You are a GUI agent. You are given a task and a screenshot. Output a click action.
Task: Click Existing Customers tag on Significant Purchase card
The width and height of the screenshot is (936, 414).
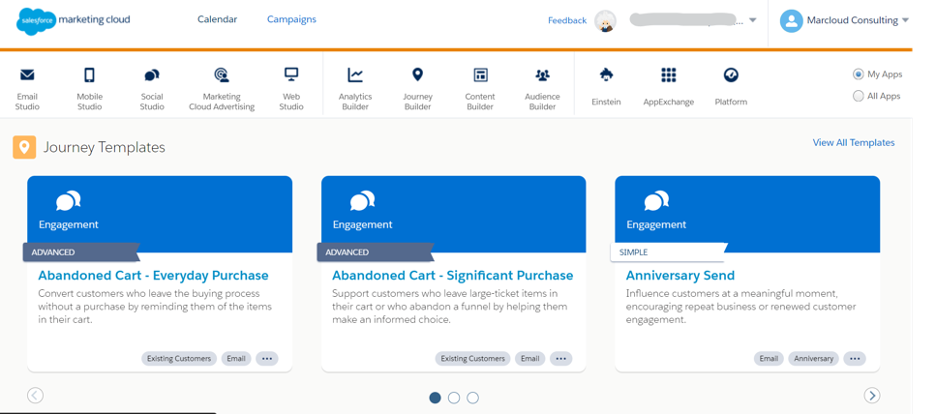coord(473,359)
